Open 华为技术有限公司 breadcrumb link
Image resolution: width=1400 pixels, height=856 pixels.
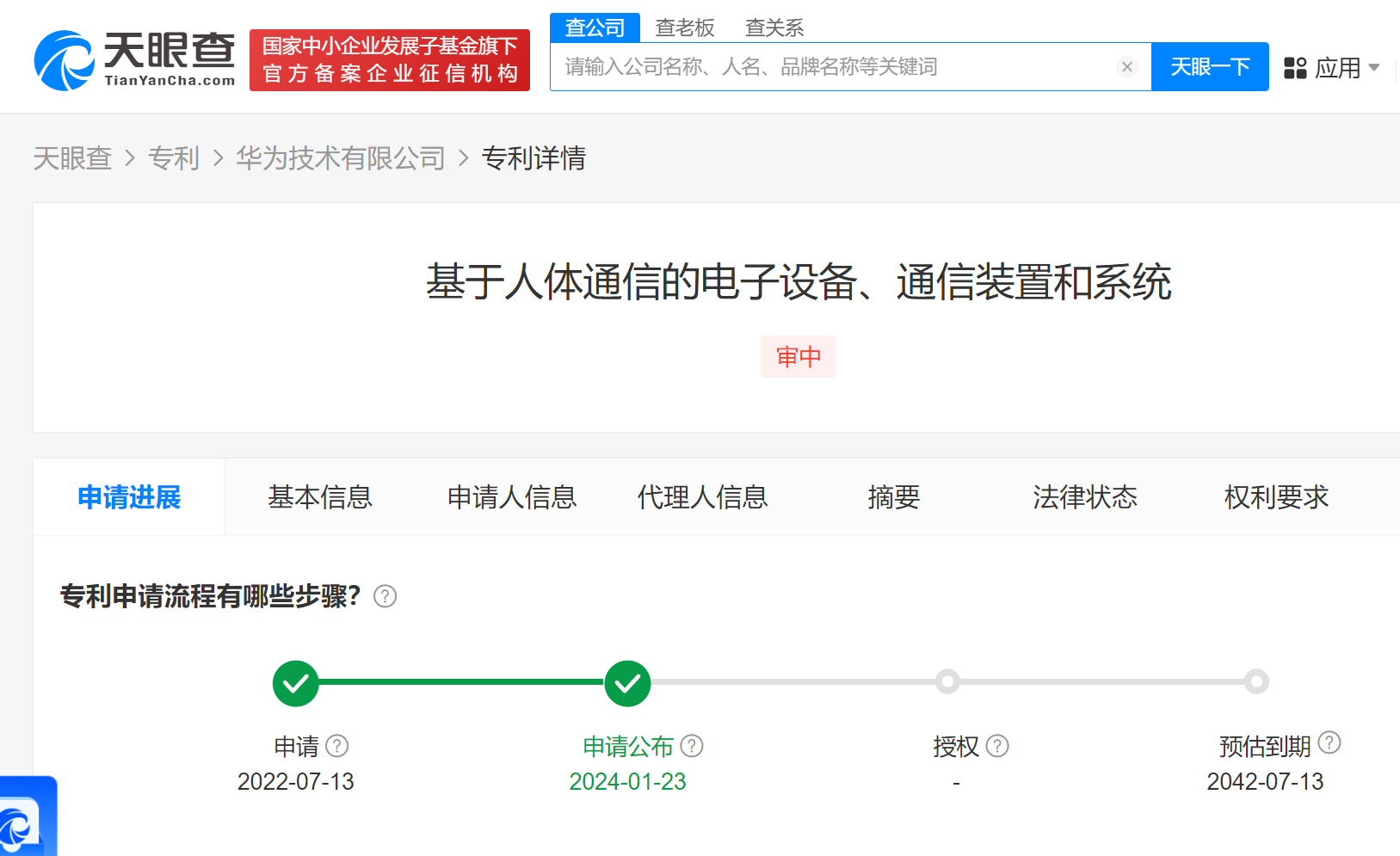(x=341, y=158)
